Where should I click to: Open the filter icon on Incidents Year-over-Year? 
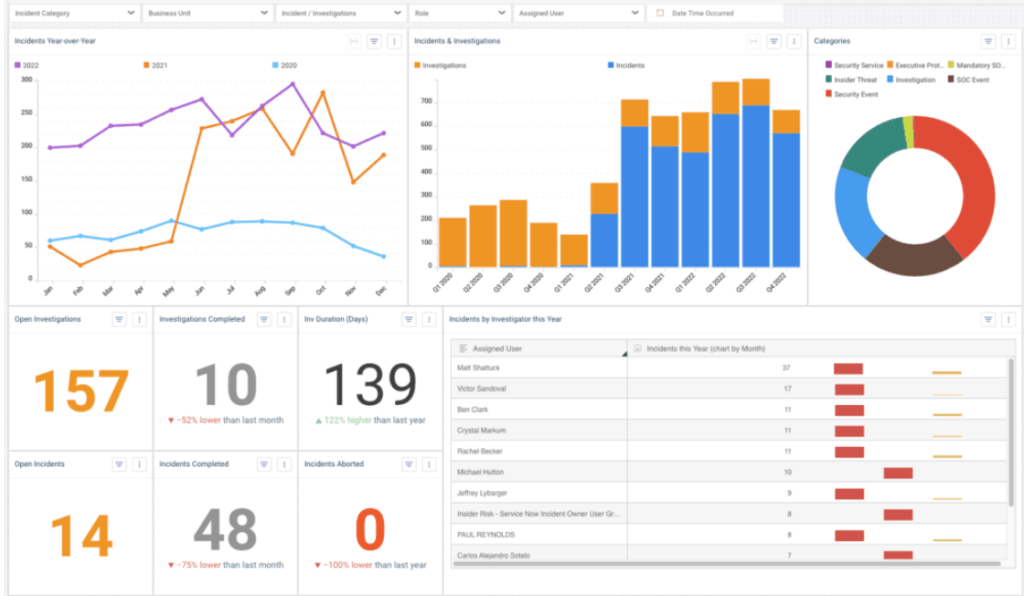coord(375,41)
